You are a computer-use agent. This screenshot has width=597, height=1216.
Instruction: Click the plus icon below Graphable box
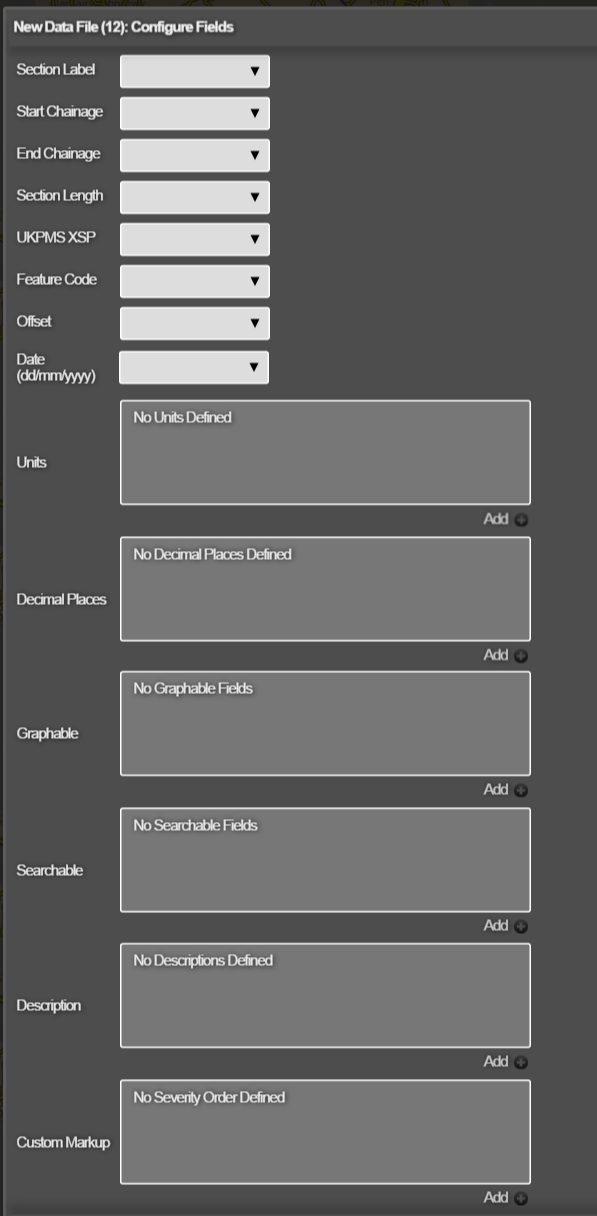[x=521, y=790]
